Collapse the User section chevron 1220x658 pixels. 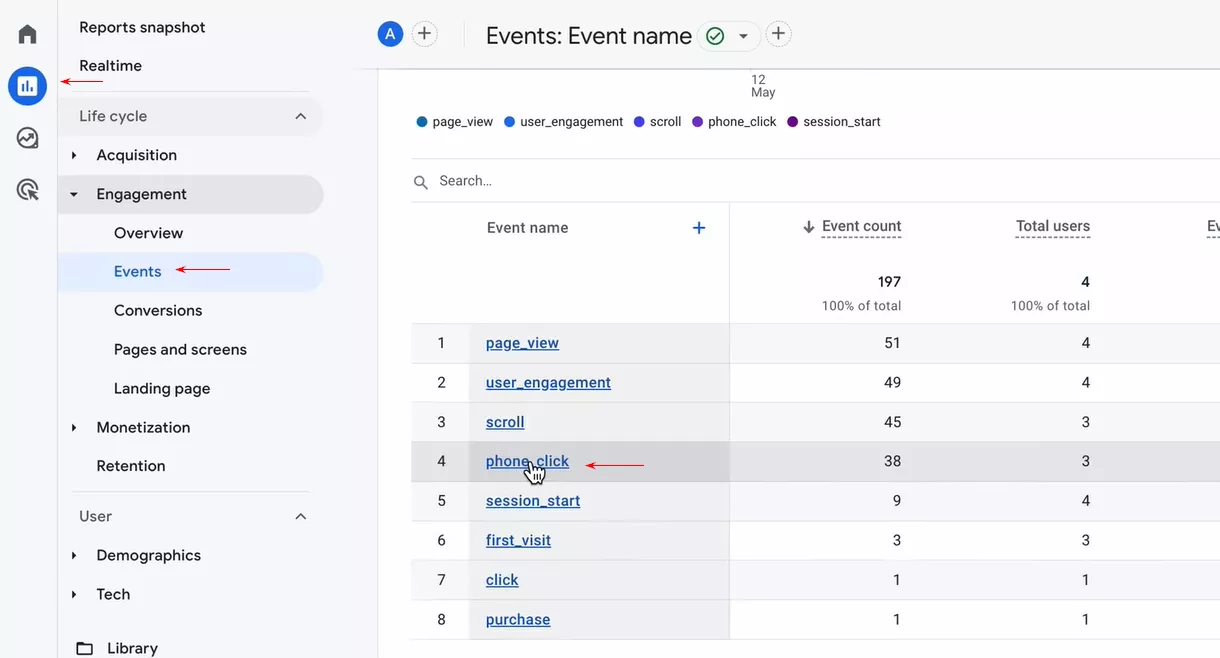(301, 516)
